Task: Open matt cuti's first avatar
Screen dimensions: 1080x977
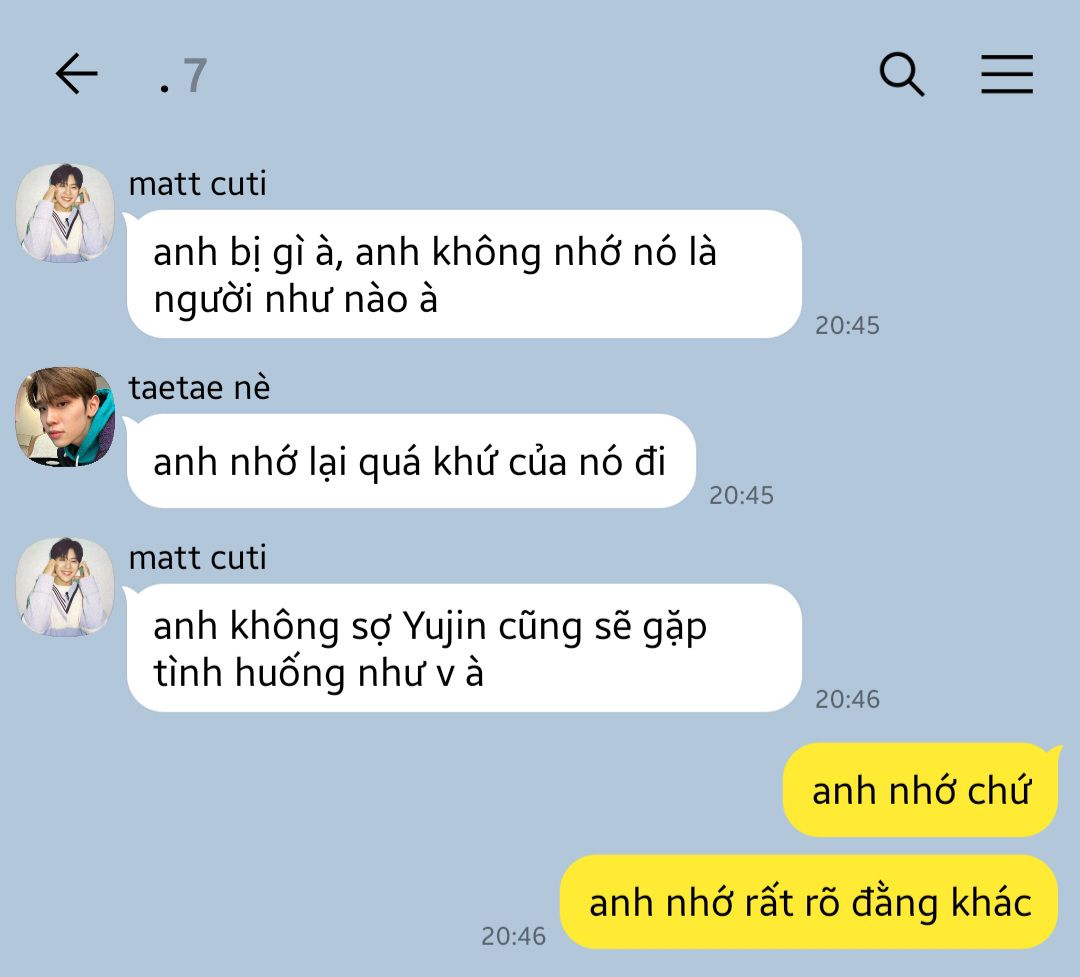Action: click(65, 213)
